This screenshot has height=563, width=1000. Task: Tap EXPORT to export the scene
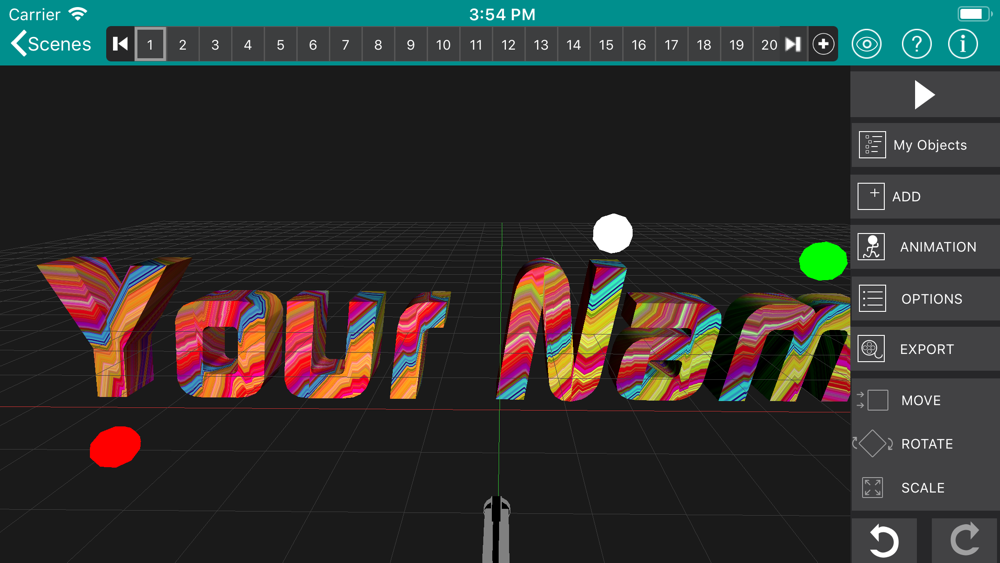coord(925,349)
